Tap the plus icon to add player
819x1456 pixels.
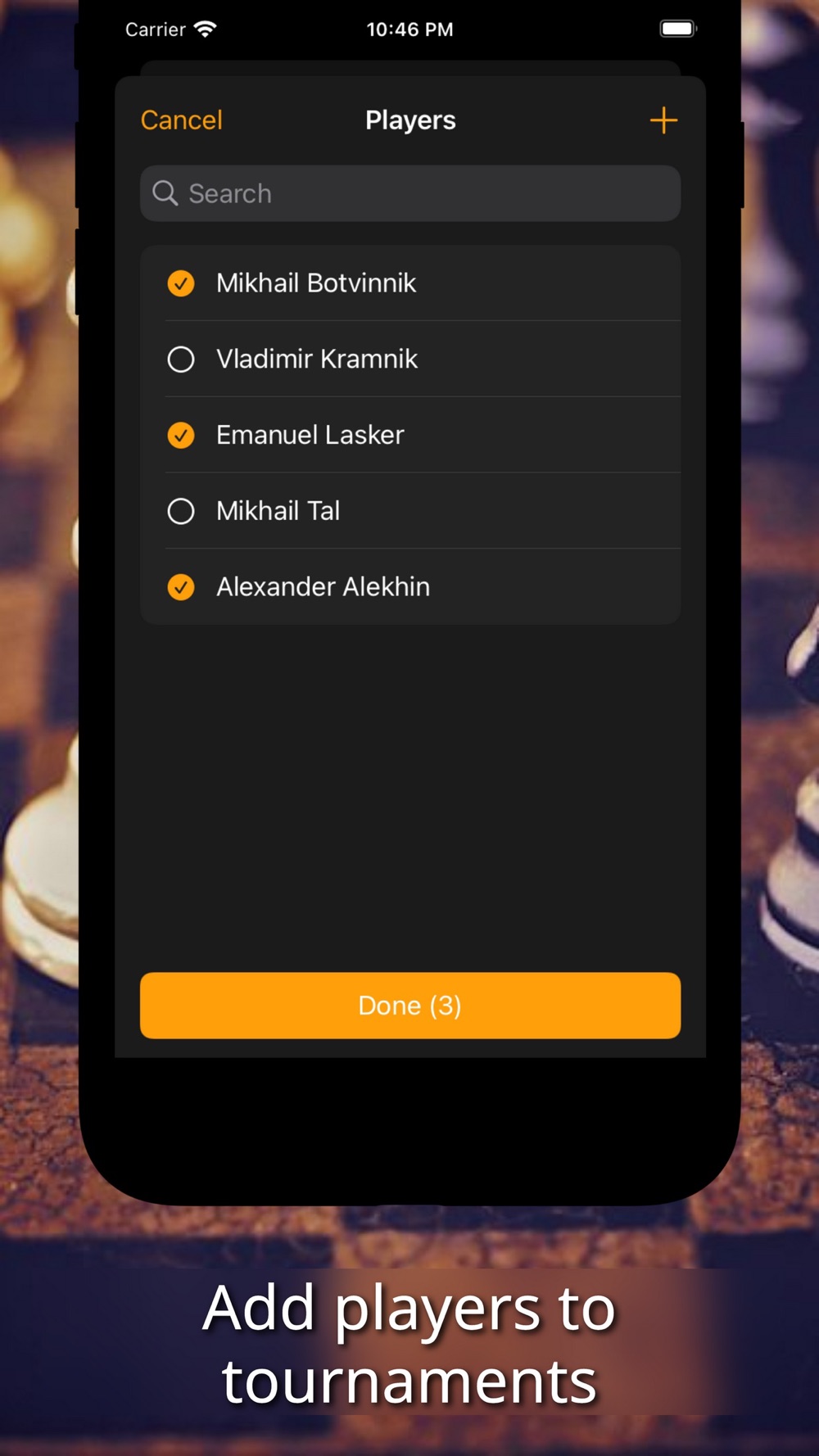coord(663,120)
